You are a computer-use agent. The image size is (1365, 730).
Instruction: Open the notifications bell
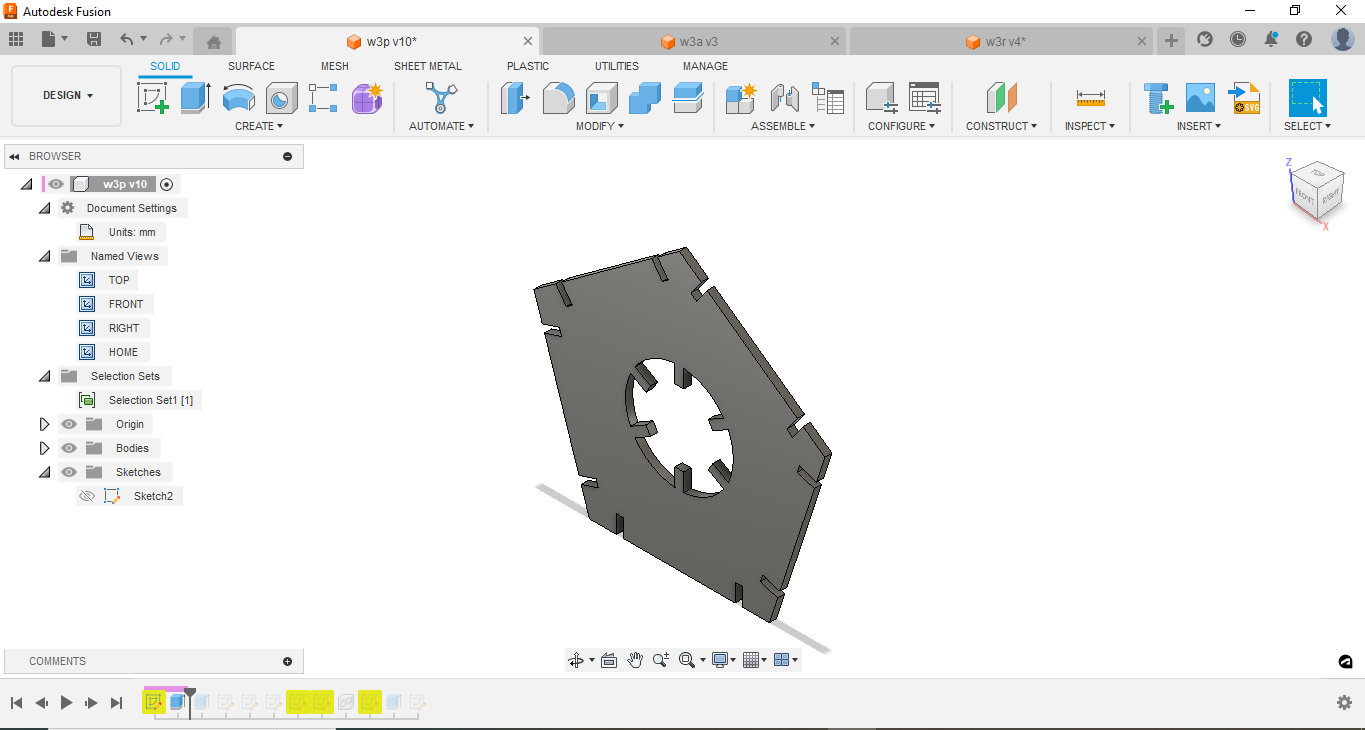click(x=1271, y=39)
